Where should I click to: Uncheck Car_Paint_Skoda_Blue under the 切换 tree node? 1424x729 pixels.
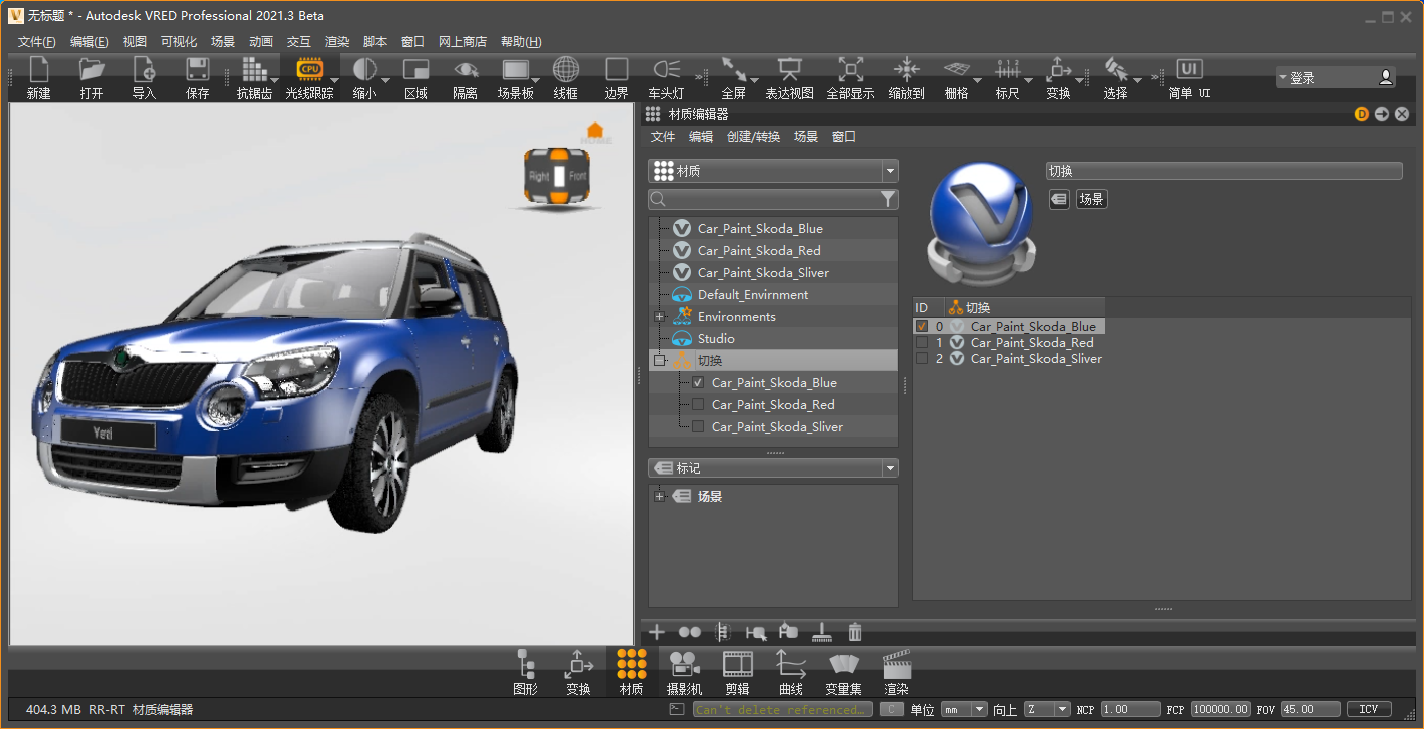tap(698, 383)
